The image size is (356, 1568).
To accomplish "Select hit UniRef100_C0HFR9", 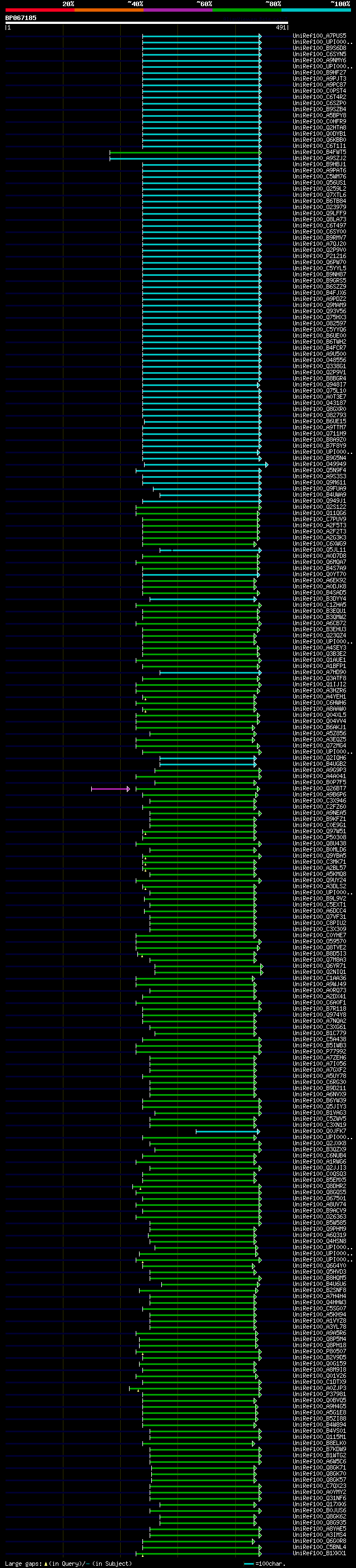I will pyautogui.click(x=319, y=122).
